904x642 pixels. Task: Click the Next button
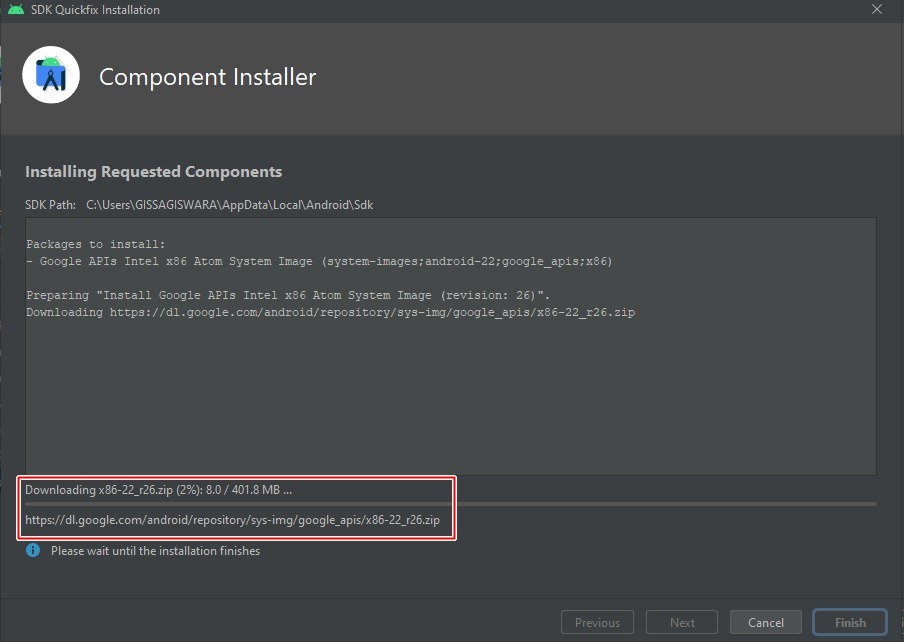[x=681, y=621]
